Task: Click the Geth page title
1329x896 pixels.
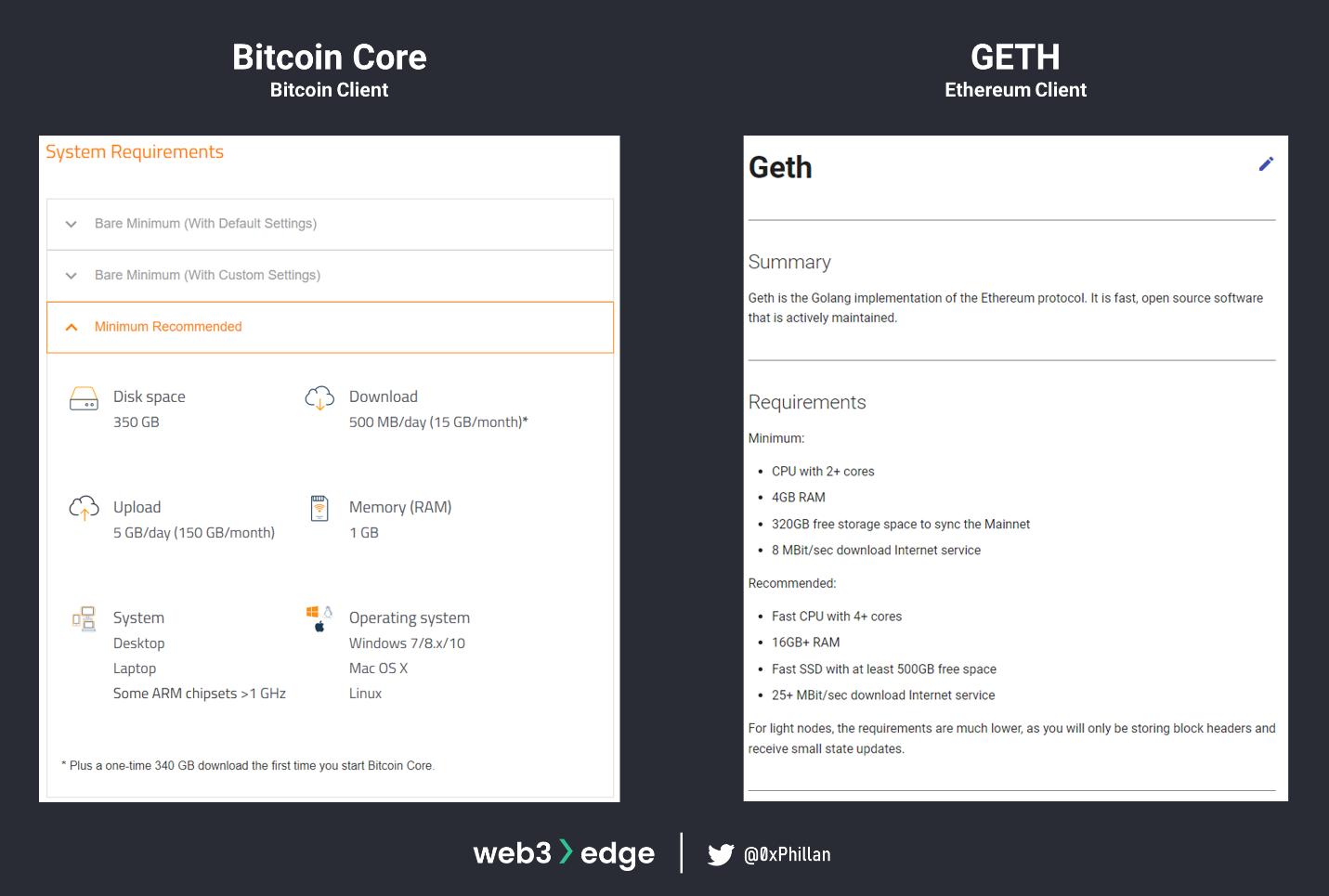Action: pos(780,167)
